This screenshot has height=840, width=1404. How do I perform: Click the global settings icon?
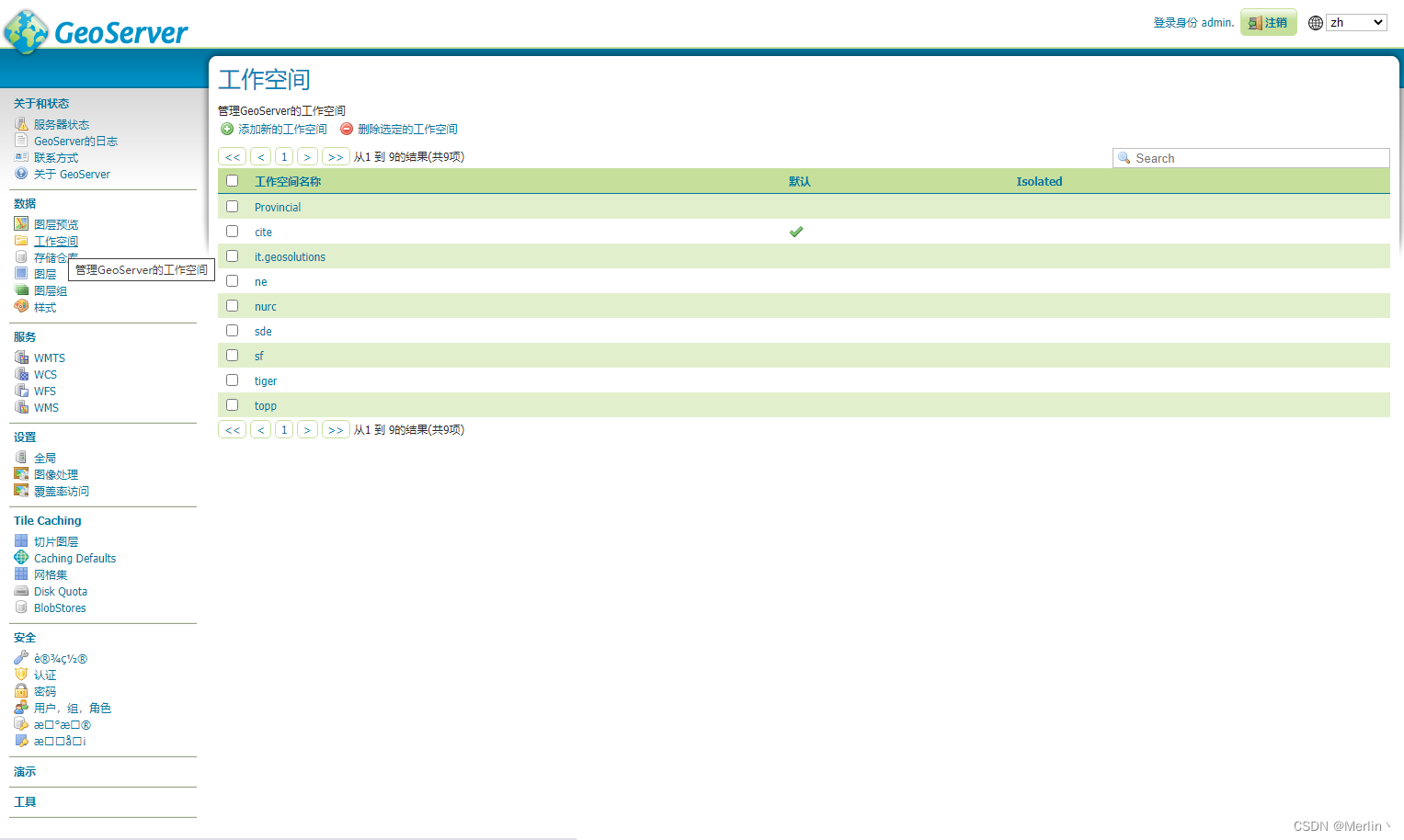21,458
